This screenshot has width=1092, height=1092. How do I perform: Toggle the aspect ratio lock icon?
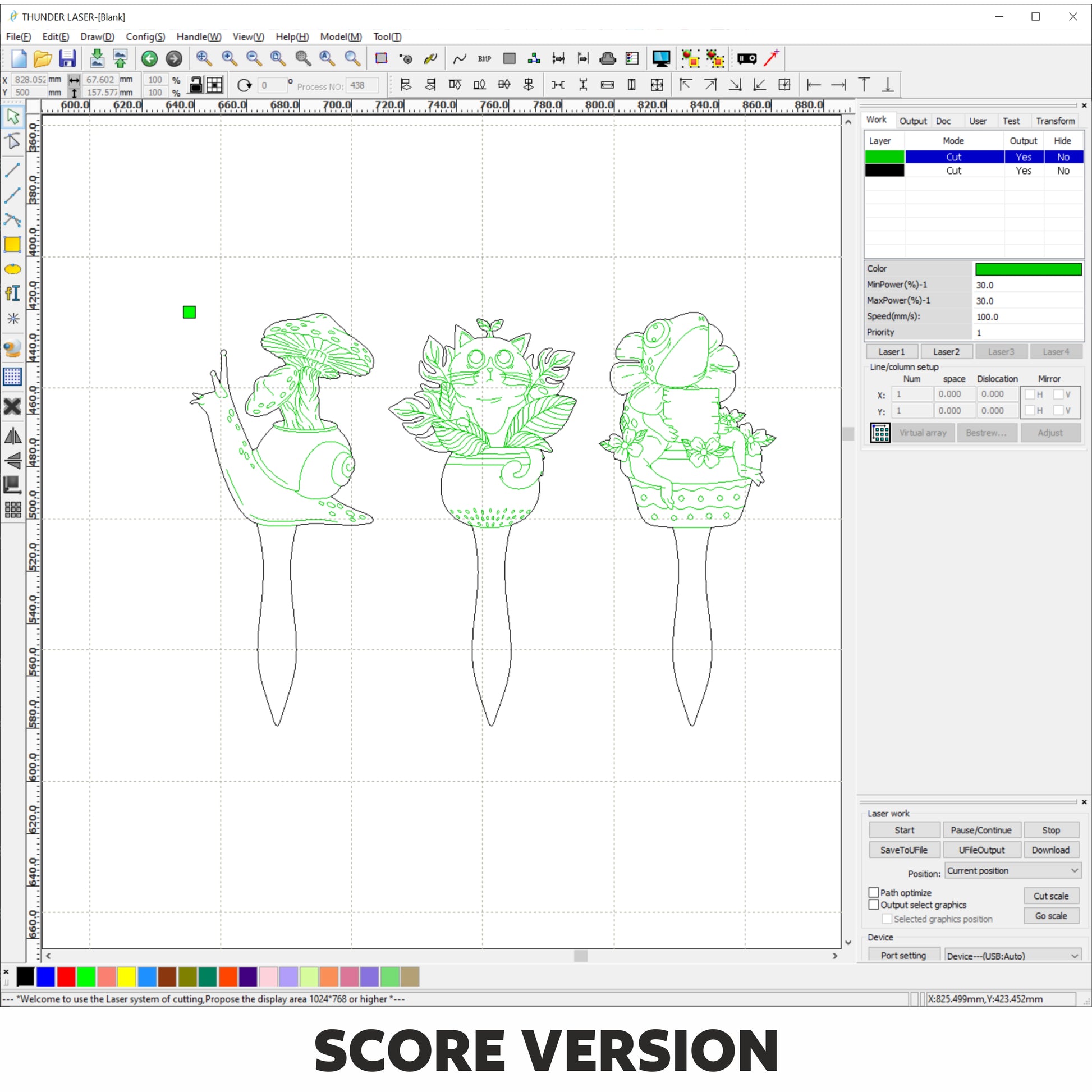point(196,85)
